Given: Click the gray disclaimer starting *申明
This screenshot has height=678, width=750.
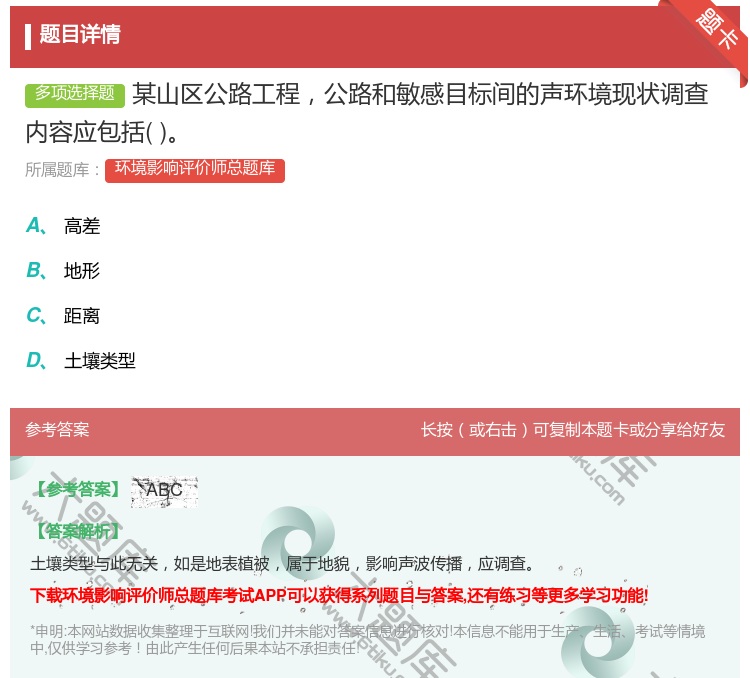Looking at the screenshot, I should coord(367,640).
